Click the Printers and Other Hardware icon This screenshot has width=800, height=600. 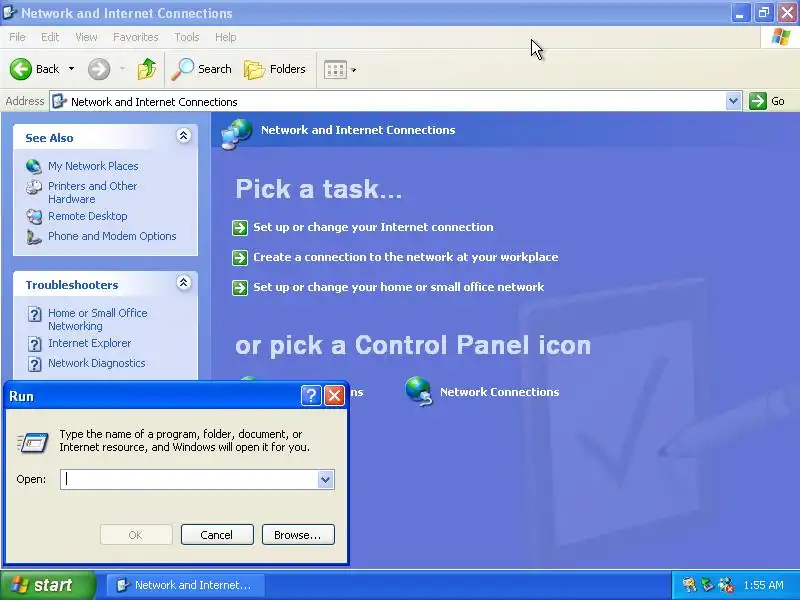tap(34, 187)
